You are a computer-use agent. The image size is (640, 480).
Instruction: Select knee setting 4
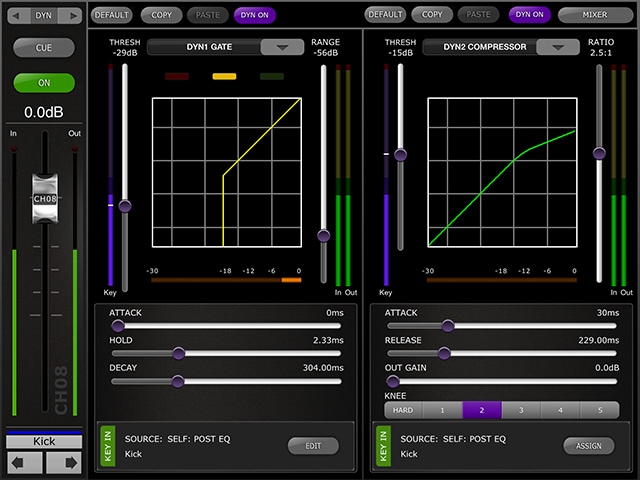pyautogui.click(x=558, y=410)
